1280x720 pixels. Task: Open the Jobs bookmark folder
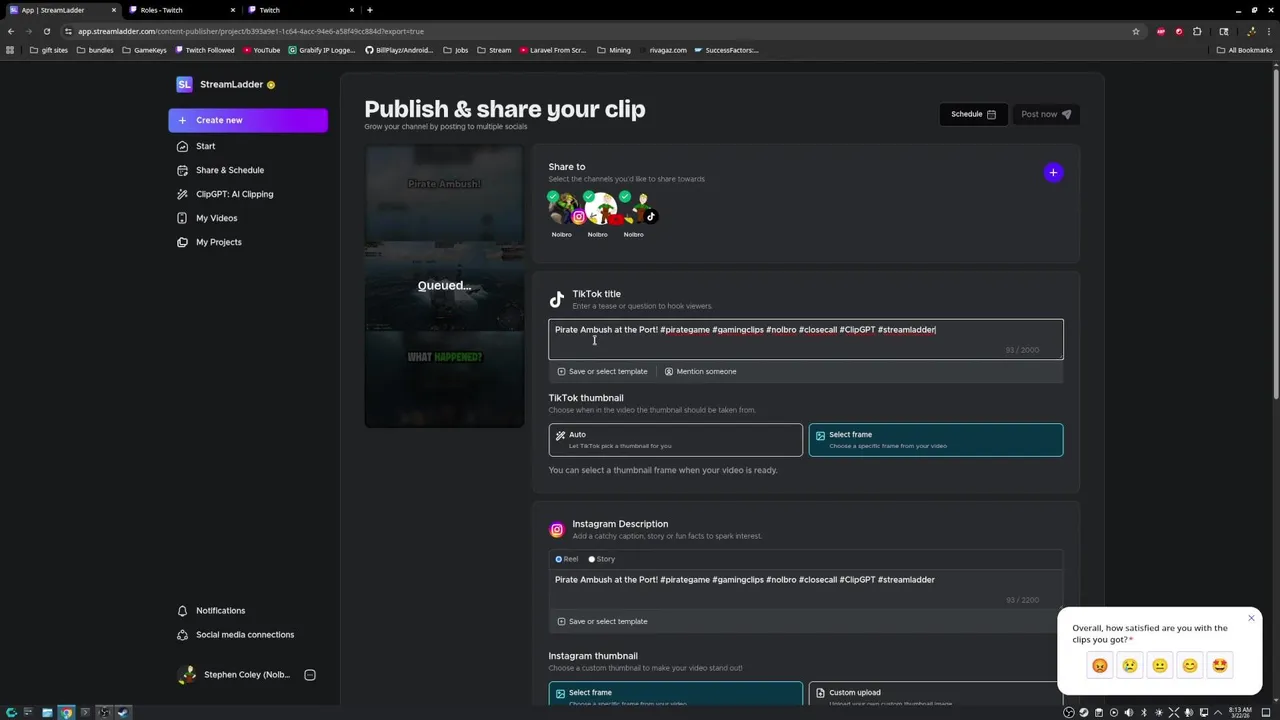(456, 50)
